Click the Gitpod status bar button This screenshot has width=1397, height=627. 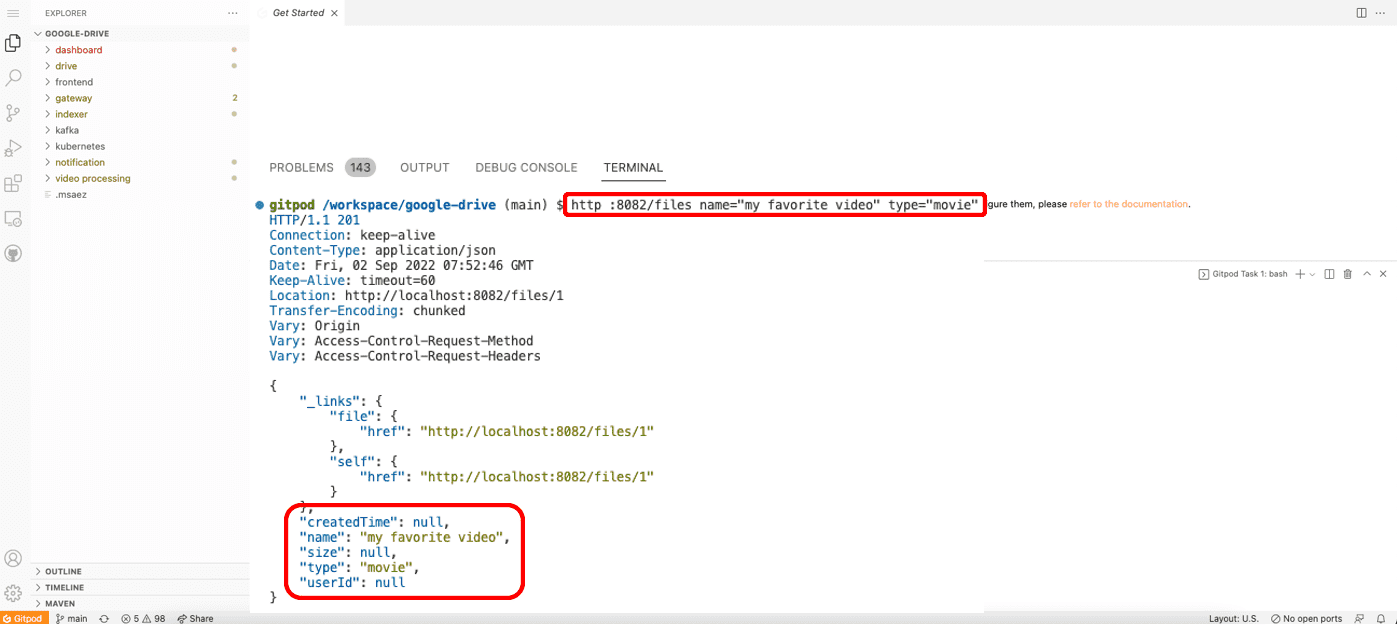pyautogui.click(x=23, y=619)
